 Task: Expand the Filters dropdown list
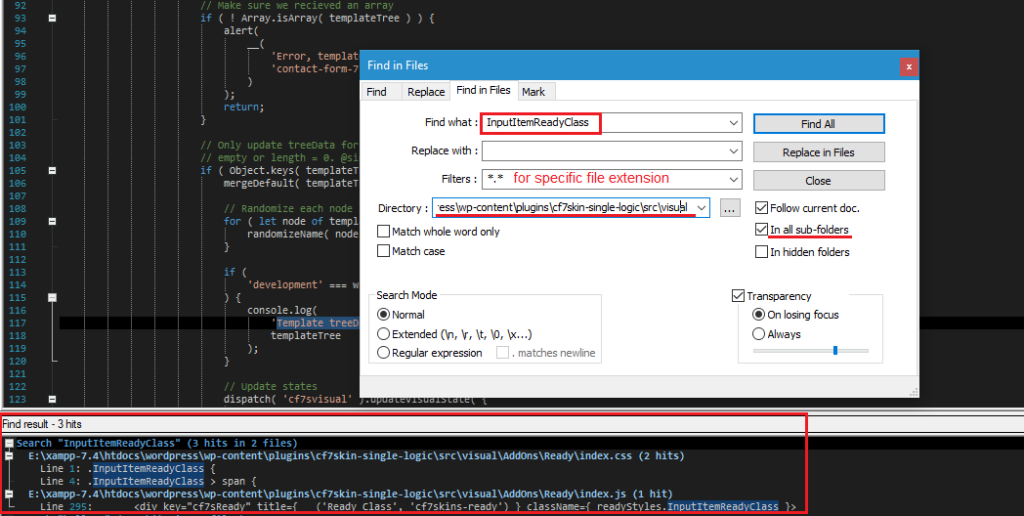point(734,180)
